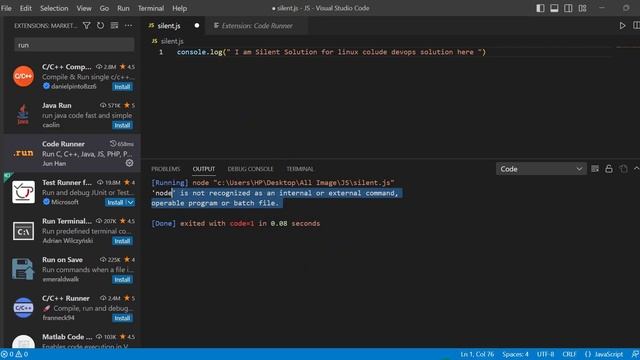Toggle secondary side bar layout icon
Viewport: 640px width, 360px height.
click(568, 8)
